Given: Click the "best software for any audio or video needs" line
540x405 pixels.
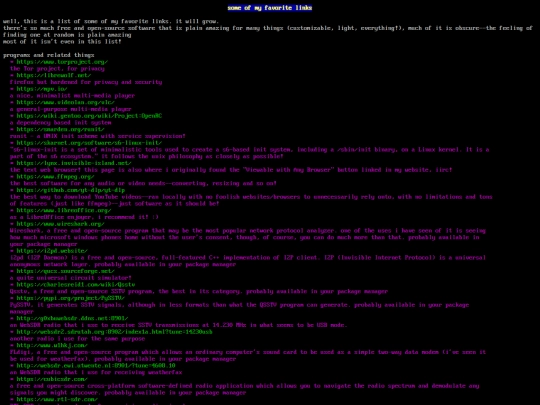Looking at the screenshot, I should (143, 184).
